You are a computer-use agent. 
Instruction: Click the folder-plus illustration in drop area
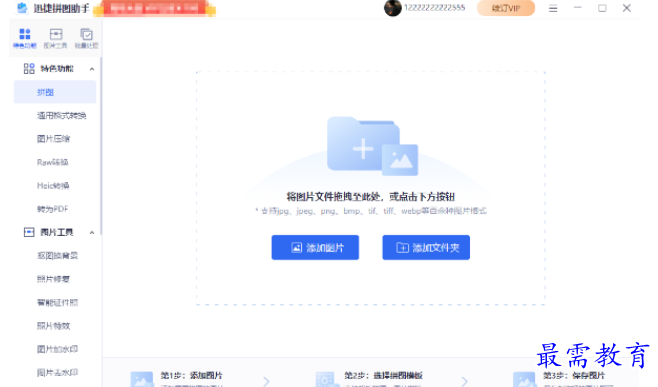coord(372,146)
